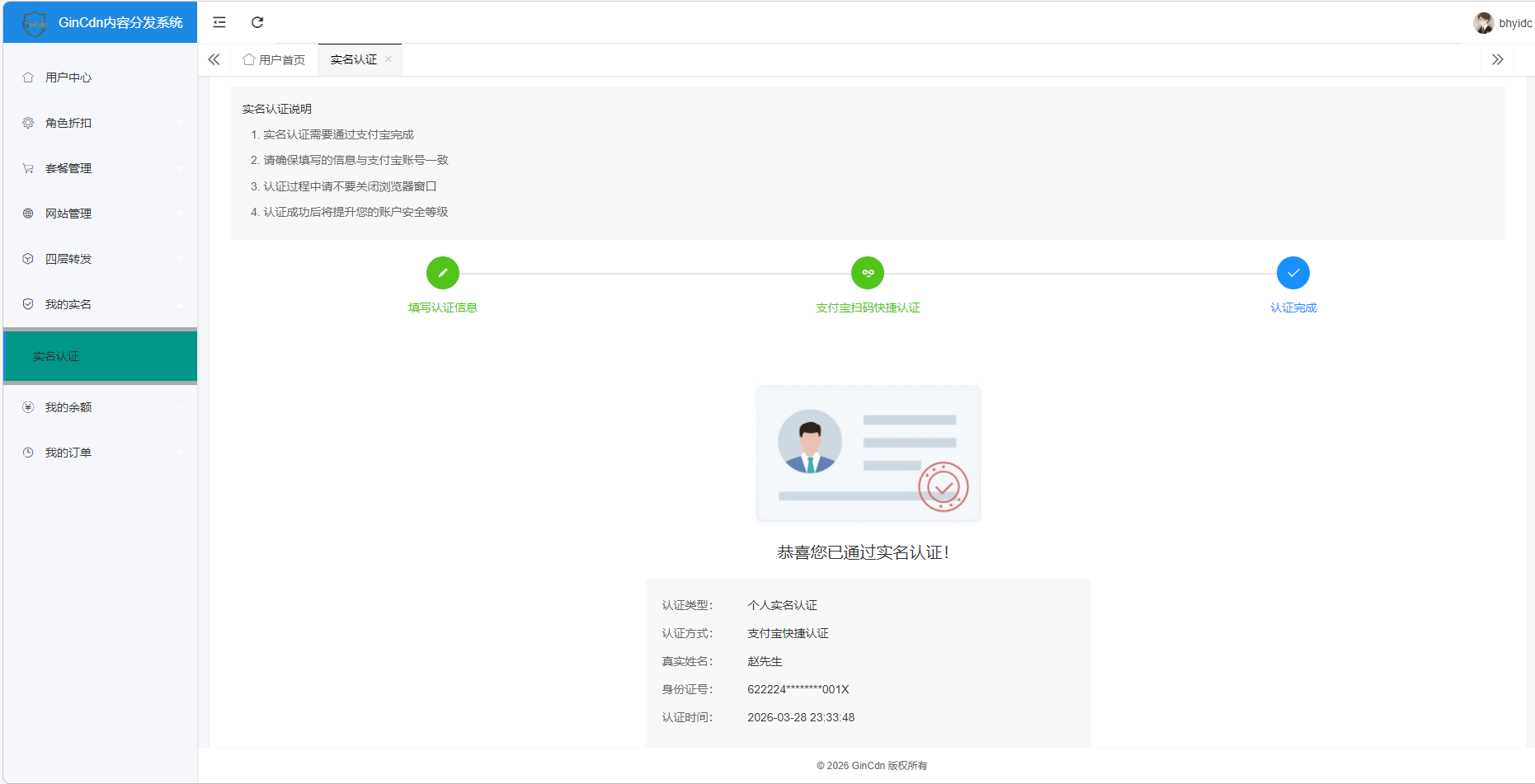The image size is (1535, 784).
Task: Collapse the sidebar navigation menu
Action: (219, 22)
